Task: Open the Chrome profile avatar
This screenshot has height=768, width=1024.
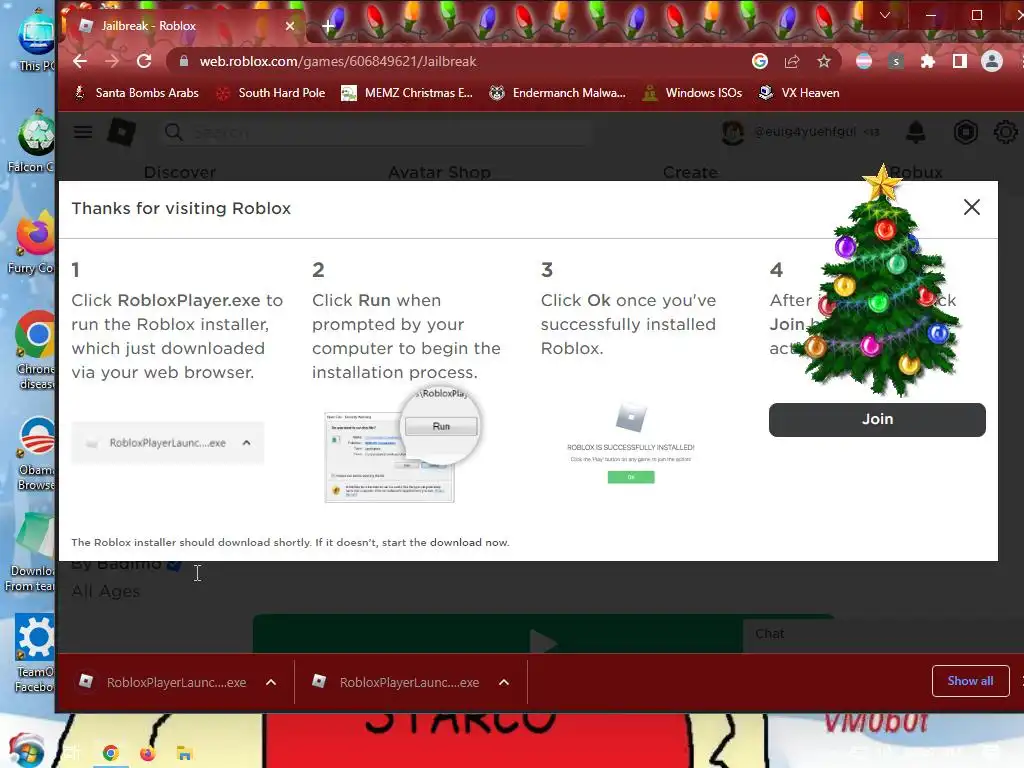Action: pyautogui.click(x=991, y=61)
